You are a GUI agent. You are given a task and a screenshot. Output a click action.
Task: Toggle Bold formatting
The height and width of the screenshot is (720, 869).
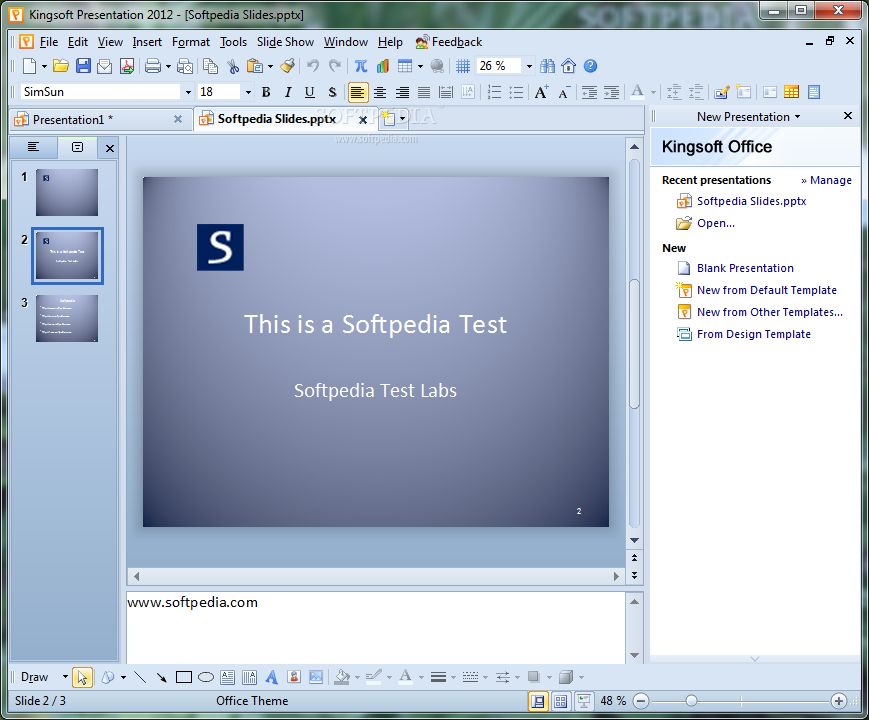pyautogui.click(x=266, y=92)
